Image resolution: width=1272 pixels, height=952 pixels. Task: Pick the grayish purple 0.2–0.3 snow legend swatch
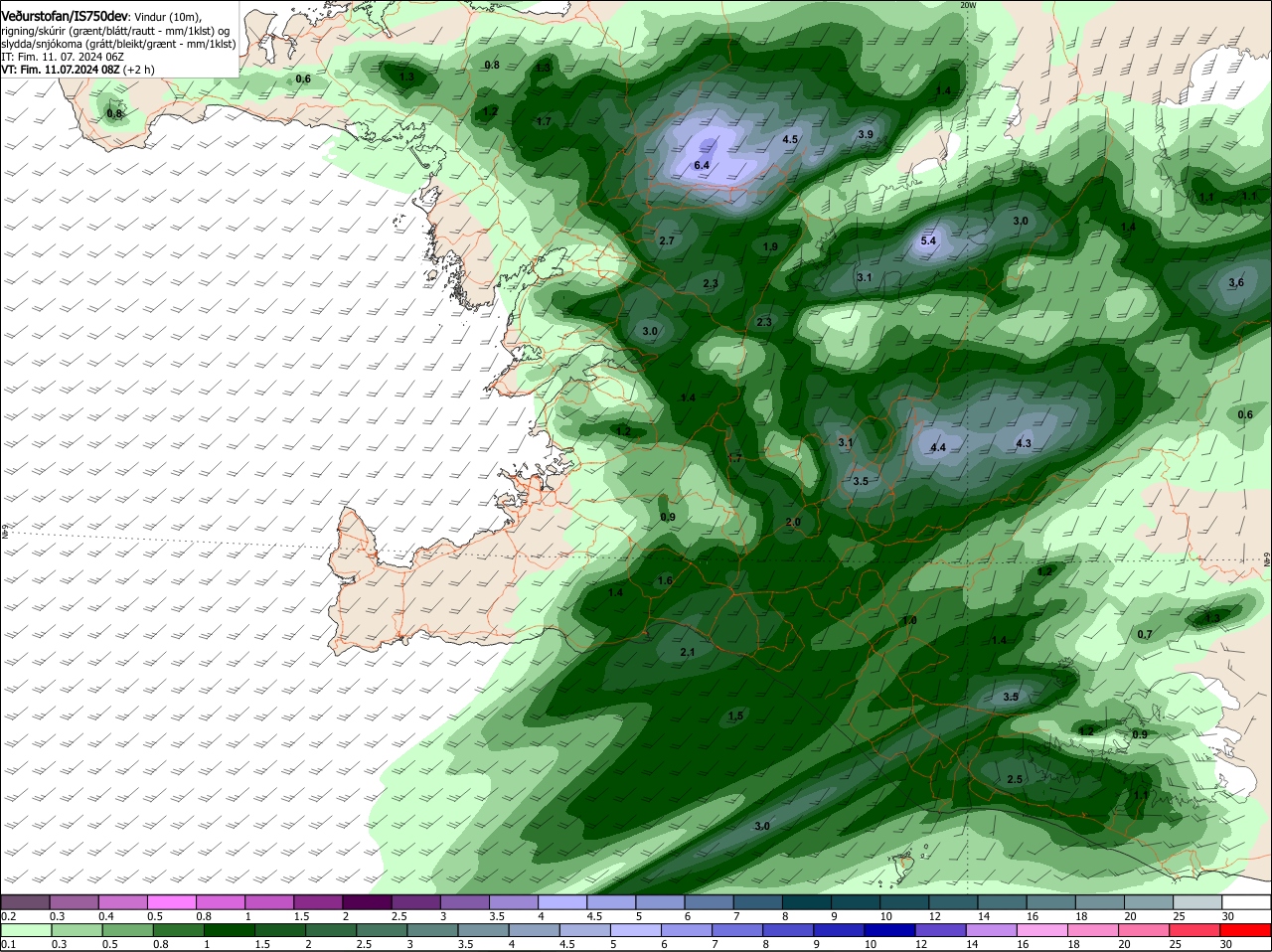(26, 901)
